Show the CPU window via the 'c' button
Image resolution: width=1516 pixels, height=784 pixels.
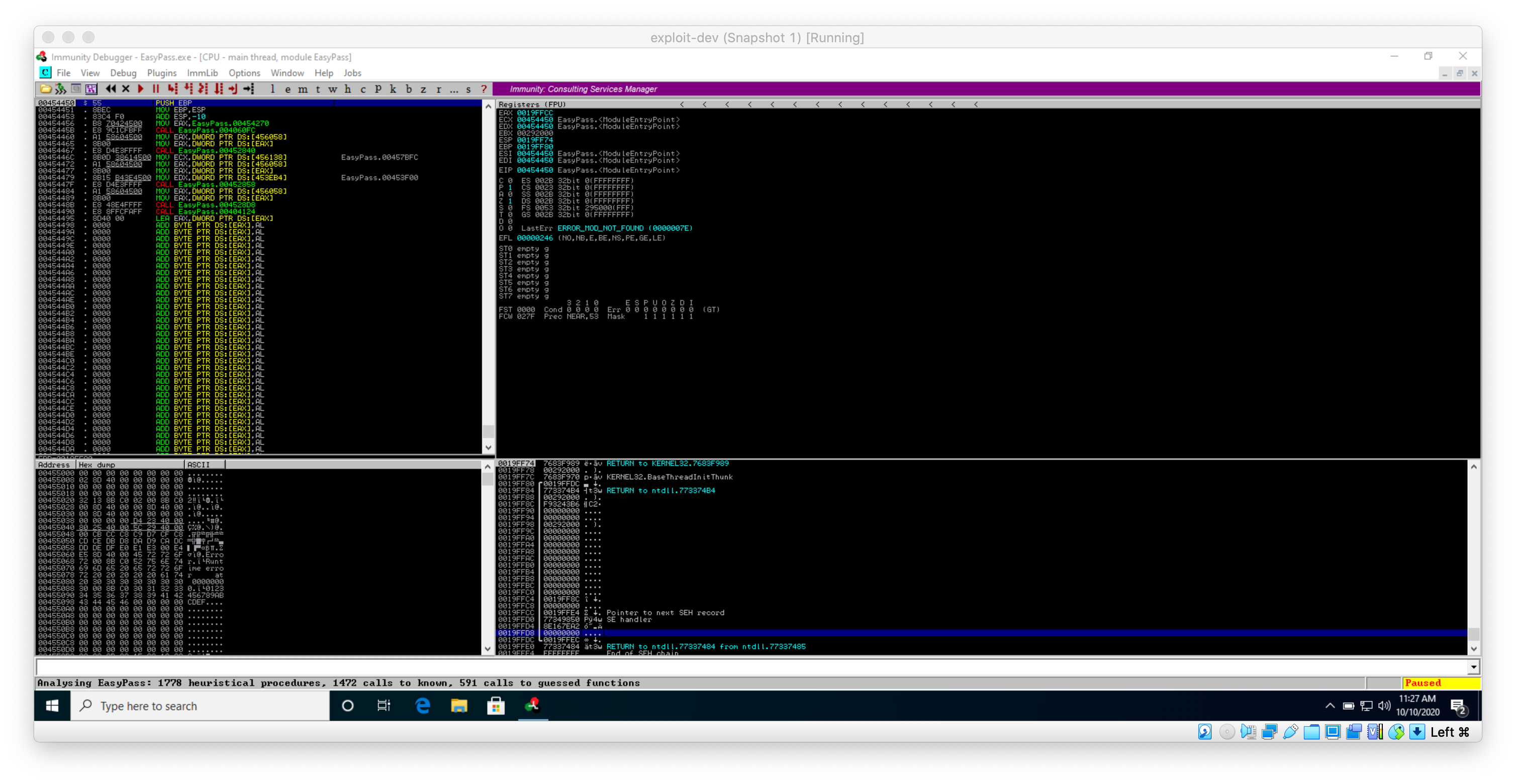[363, 89]
